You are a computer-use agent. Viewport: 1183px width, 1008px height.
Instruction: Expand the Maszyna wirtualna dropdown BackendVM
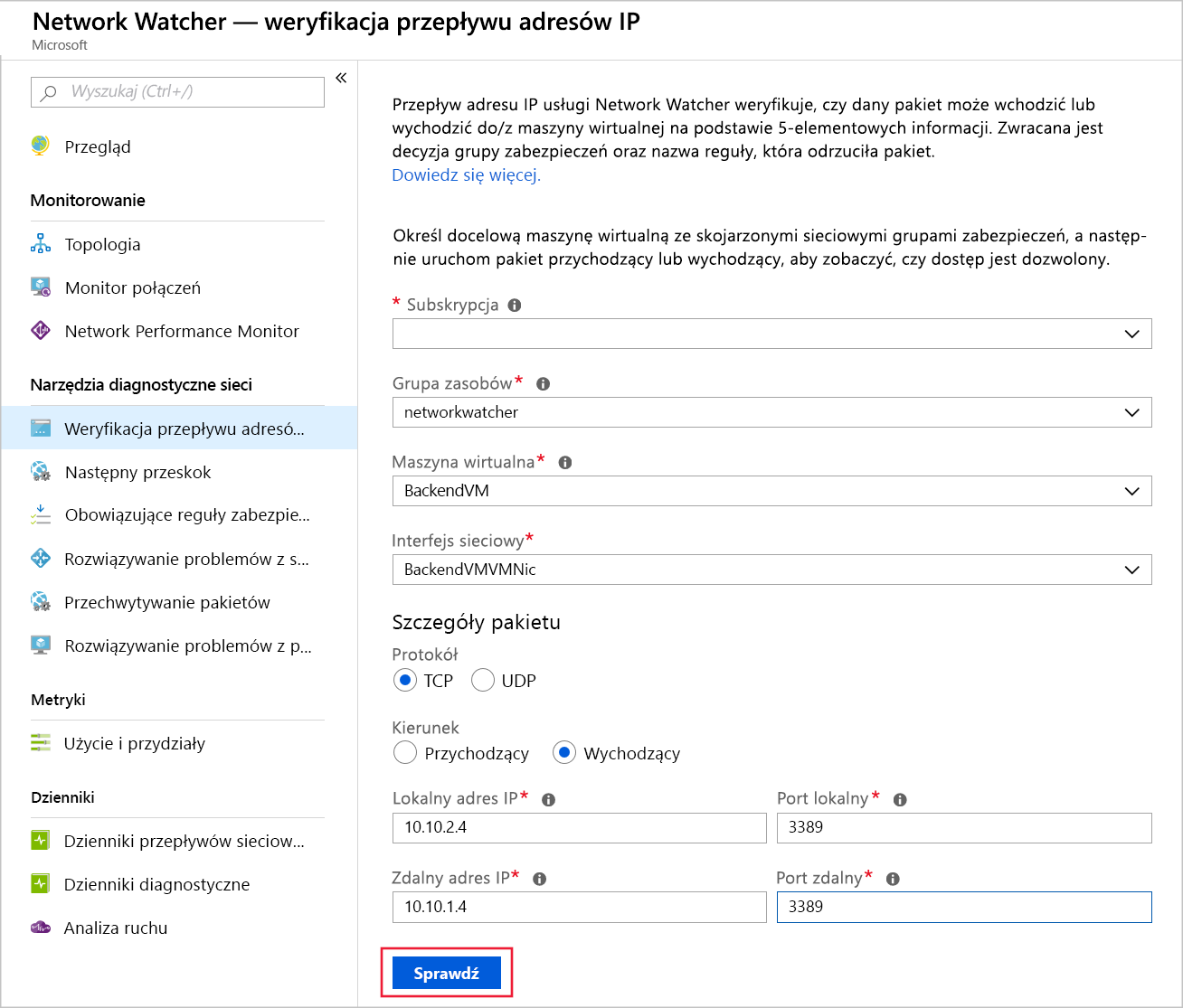[771, 491]
